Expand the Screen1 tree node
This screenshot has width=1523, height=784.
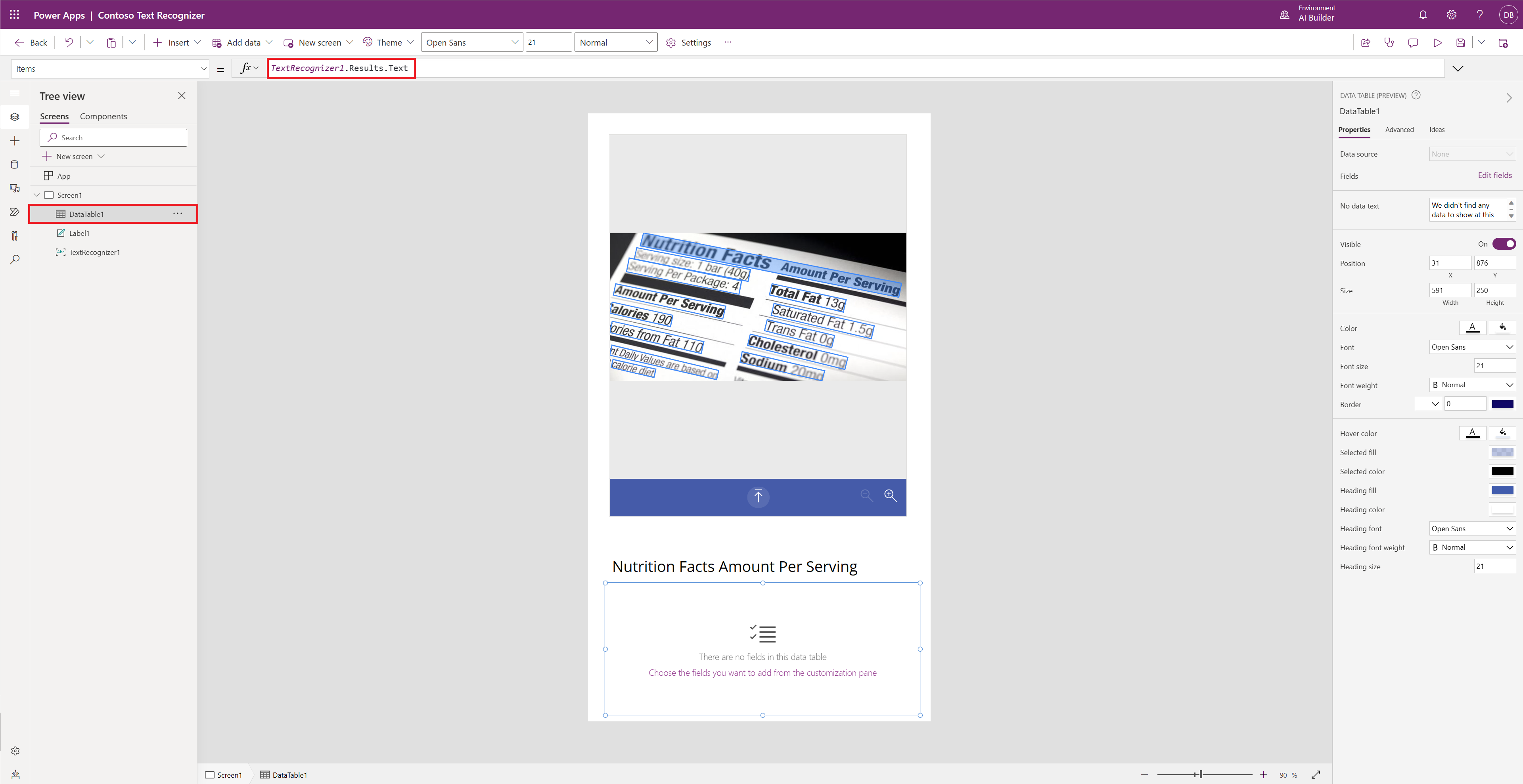pyautogui.click(x=41, y=195)
